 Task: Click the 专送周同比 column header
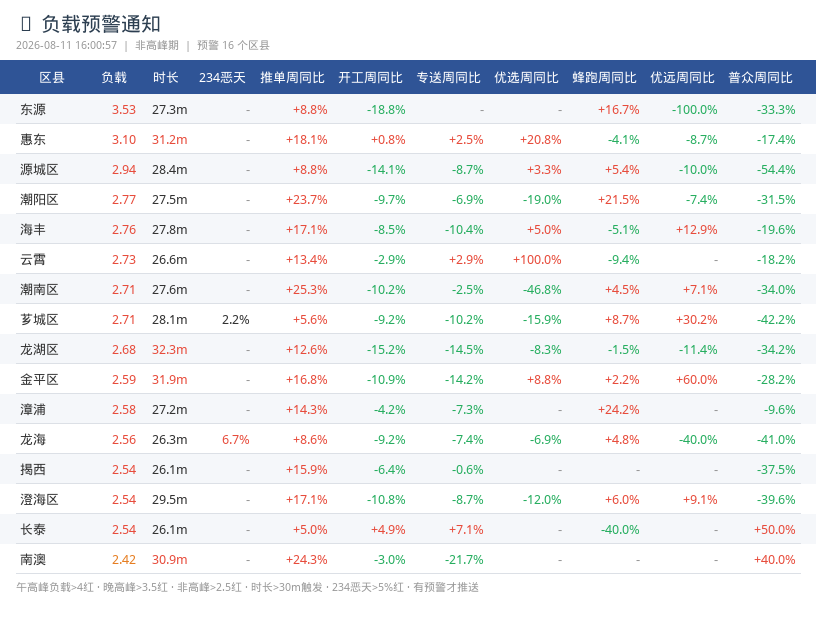449,78
